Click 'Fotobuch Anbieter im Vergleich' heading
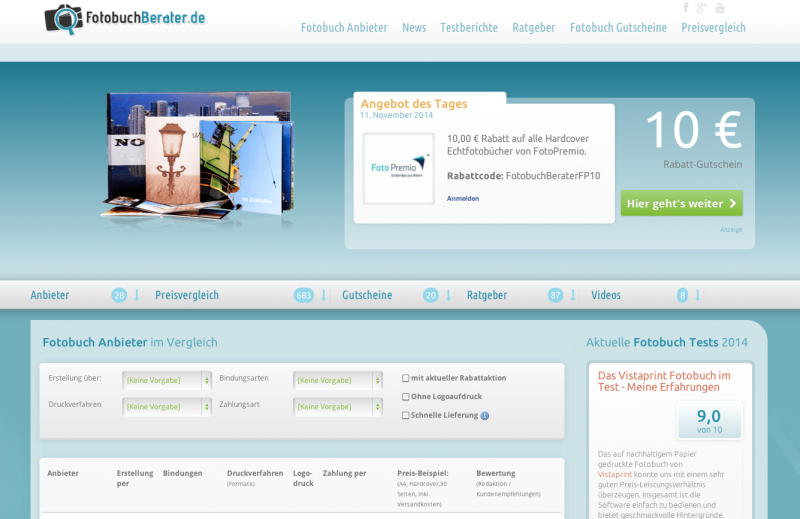This screenshot has height=519, width=800. click(x=130, y=342)
